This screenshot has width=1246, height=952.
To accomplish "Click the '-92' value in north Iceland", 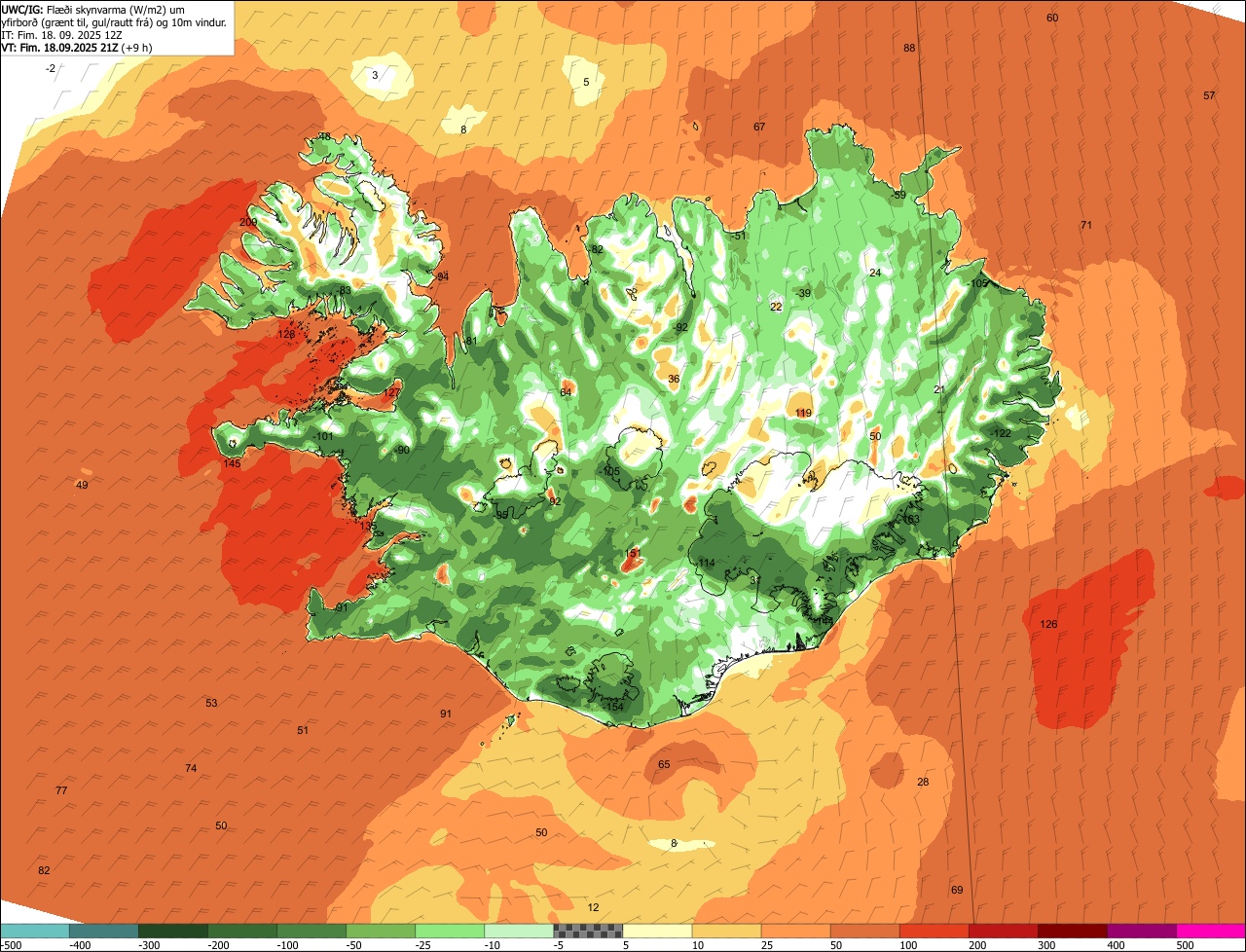I will (x=680, y=328).
